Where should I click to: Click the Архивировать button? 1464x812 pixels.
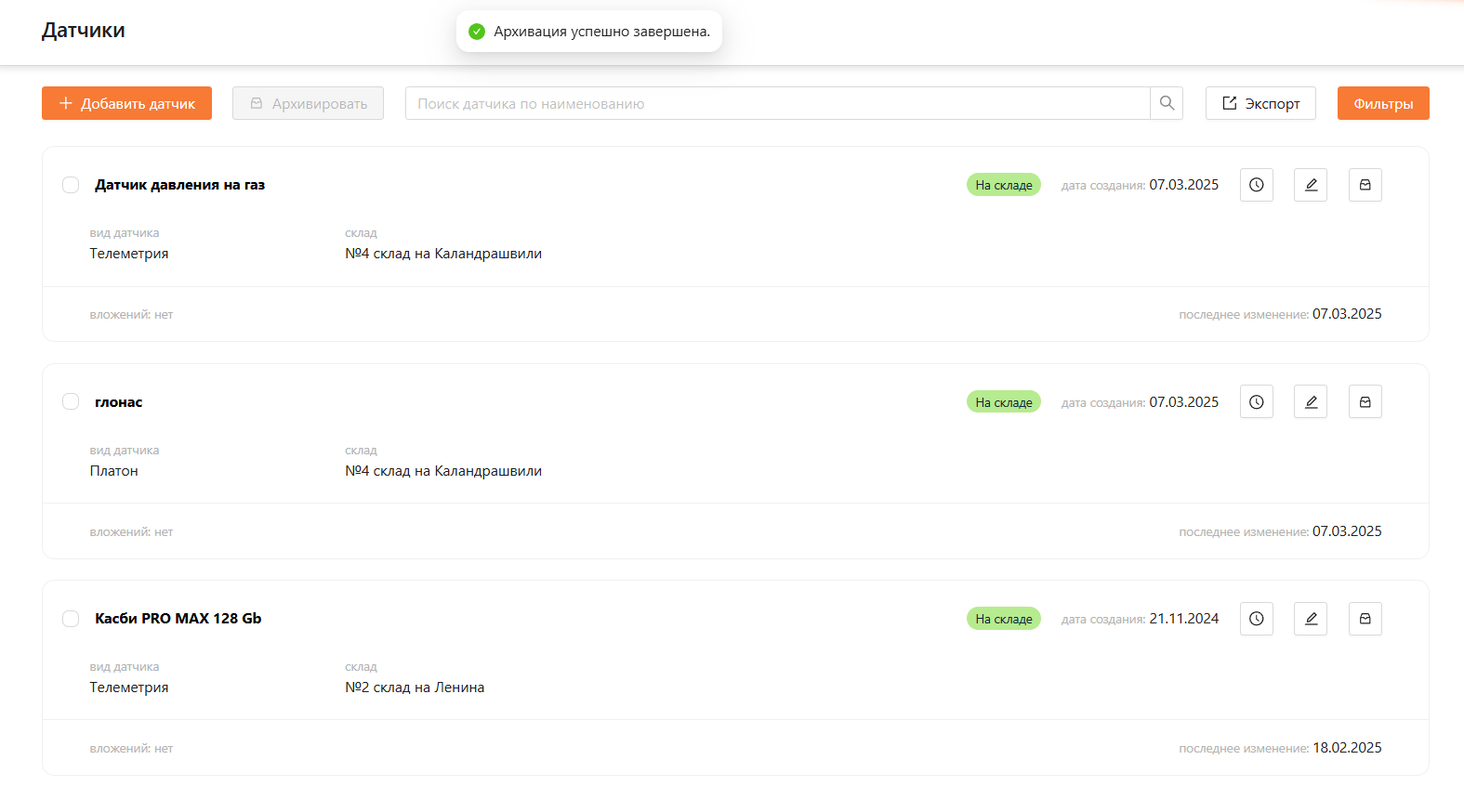point(308,103)
